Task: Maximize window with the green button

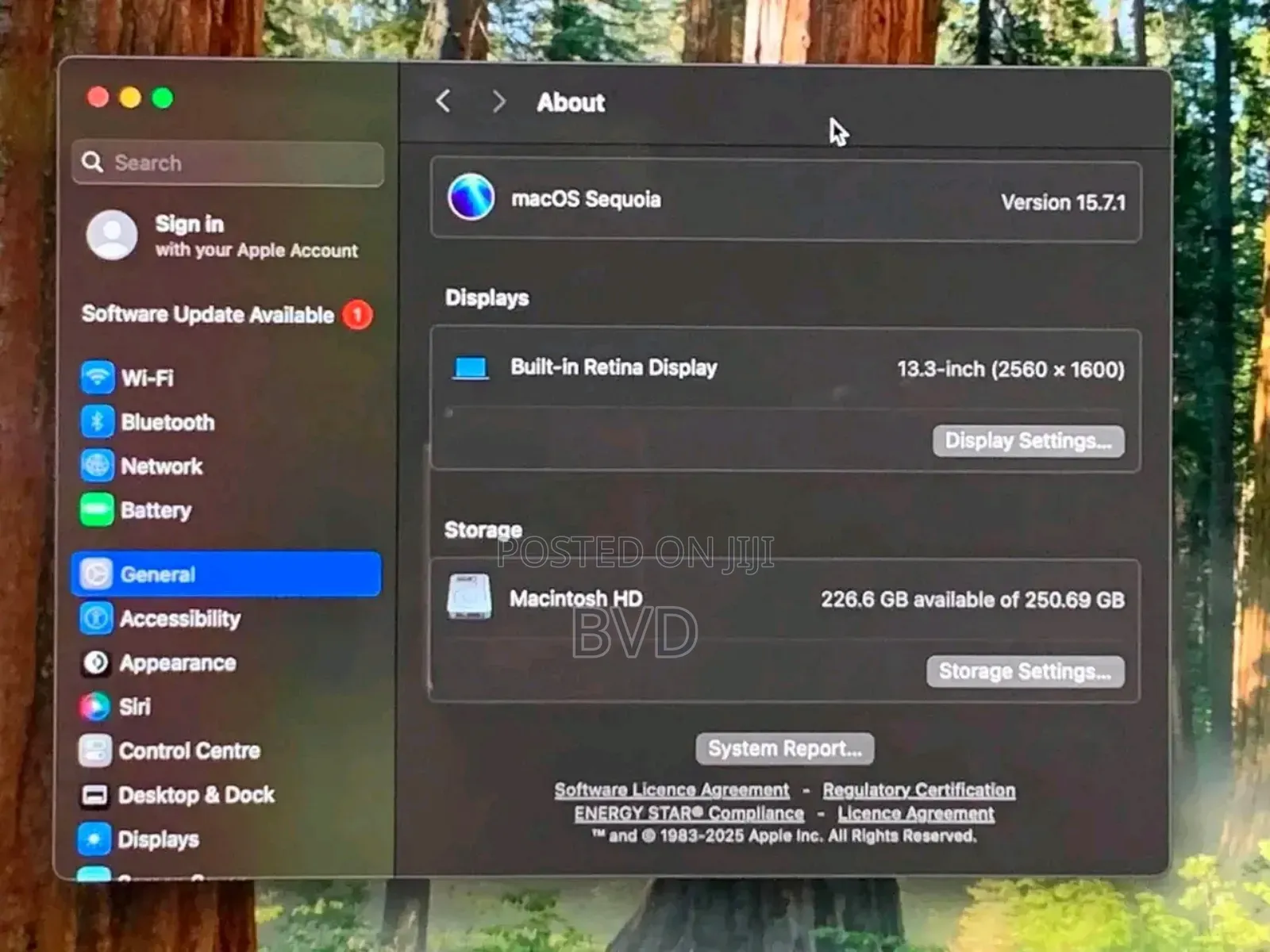Action: (163, 98)
